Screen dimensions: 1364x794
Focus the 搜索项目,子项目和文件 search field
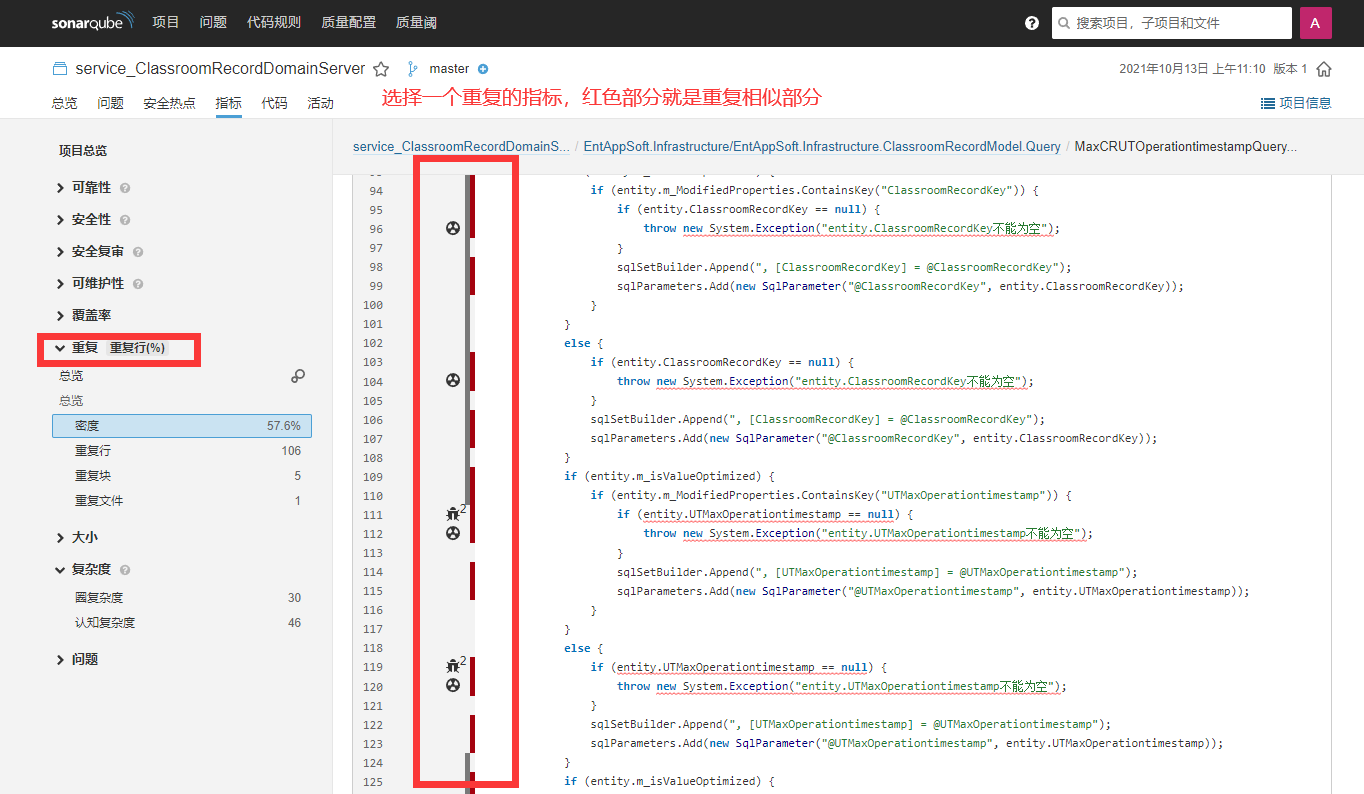1172,23
